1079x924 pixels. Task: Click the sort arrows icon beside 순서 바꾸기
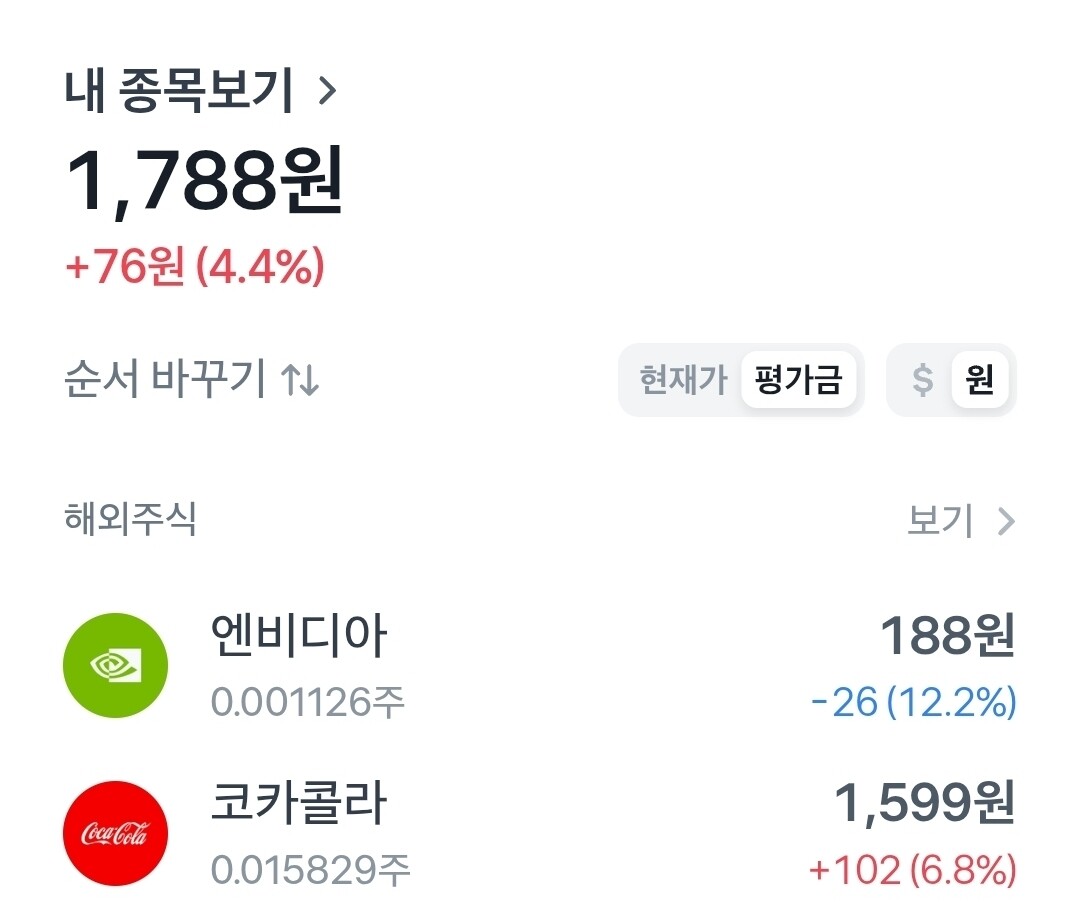[300, 379]
